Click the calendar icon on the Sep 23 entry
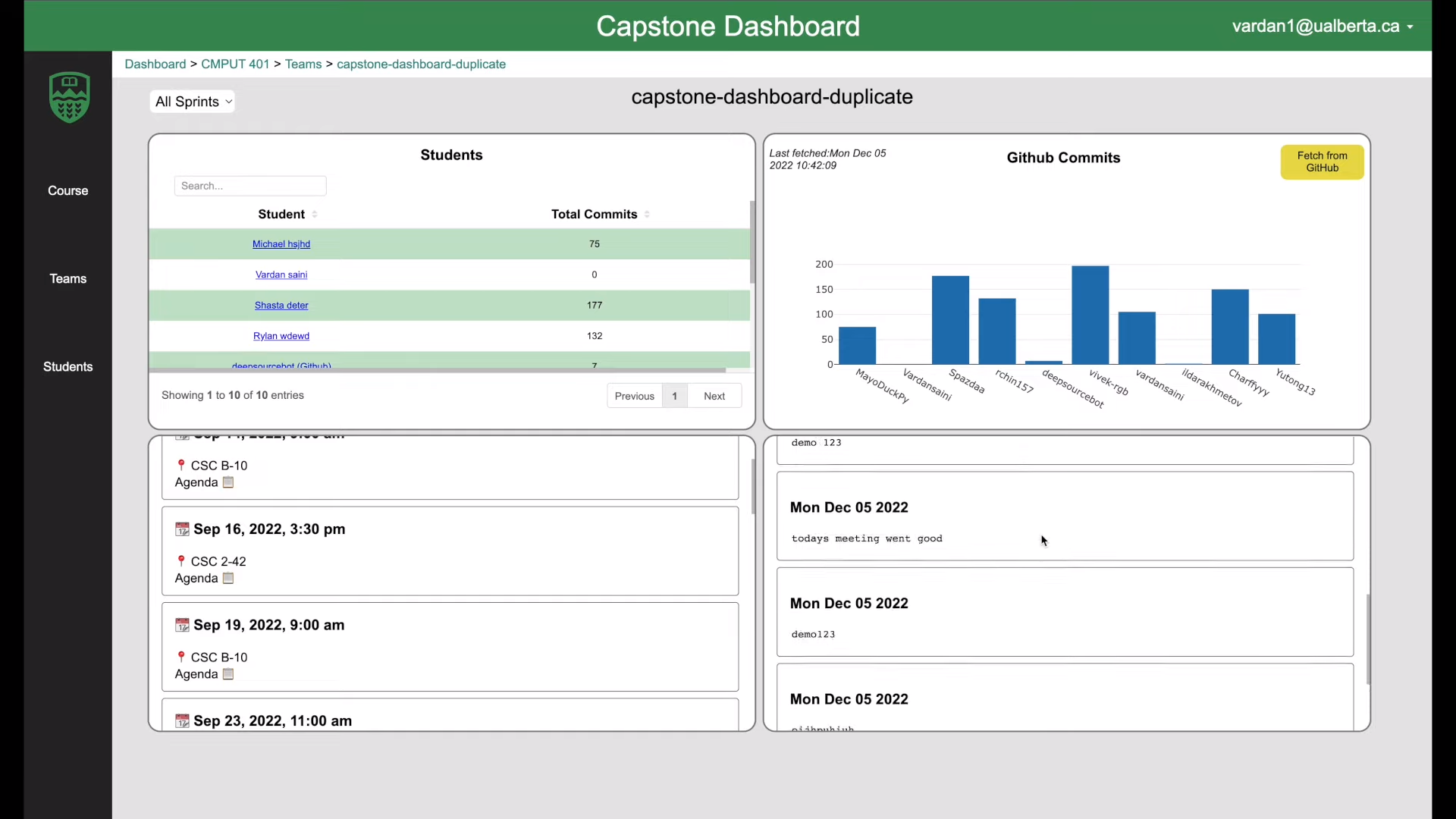Viewport: 1456px width, 819px height. [x=182, y=720]
